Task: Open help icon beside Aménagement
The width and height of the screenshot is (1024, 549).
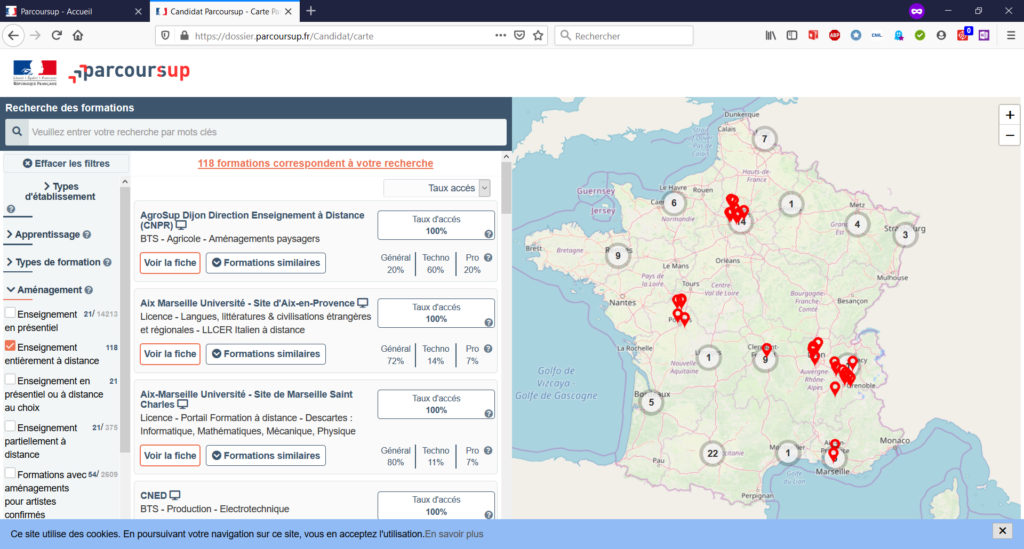Action: click(89, 290)
